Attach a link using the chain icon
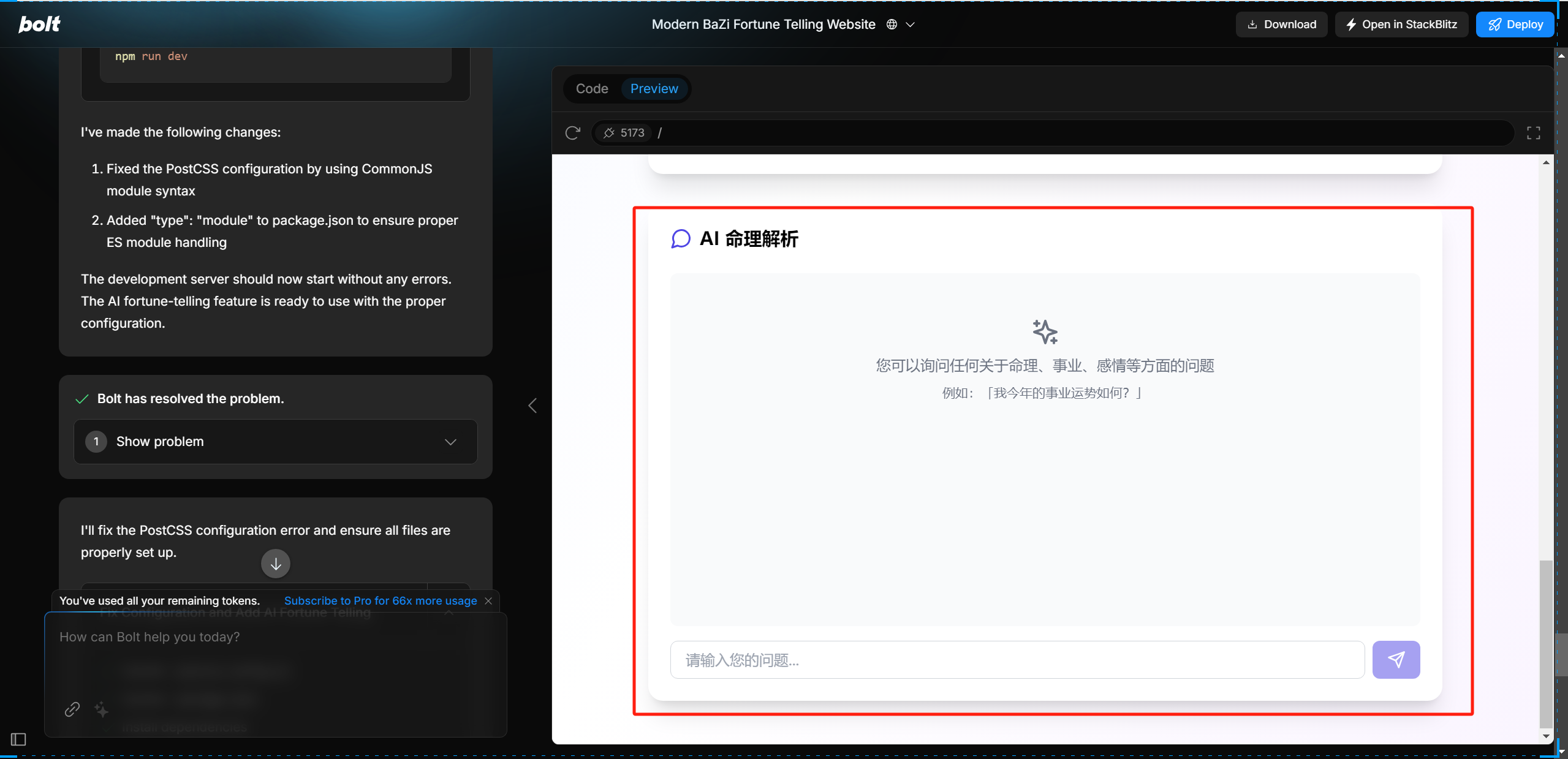Viewport: 1568px width, 759px height. pos(72,709)
